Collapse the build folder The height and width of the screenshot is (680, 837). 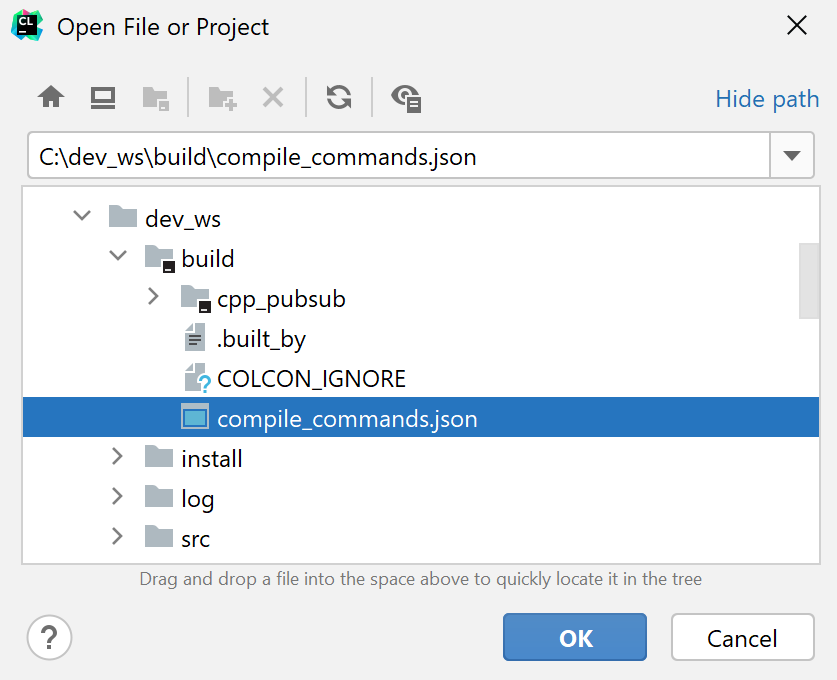[117, 258]
